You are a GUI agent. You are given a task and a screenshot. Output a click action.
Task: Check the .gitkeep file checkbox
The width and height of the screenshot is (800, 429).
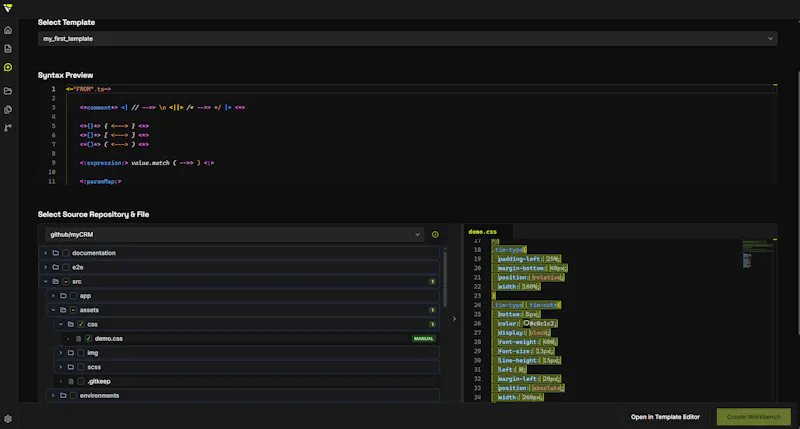coord(81,382)
